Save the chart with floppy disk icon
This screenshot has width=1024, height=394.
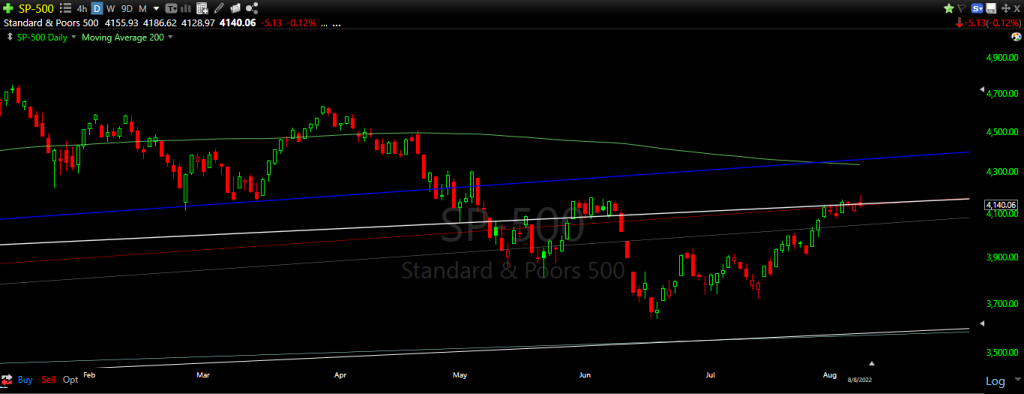[x=991, y=8]
